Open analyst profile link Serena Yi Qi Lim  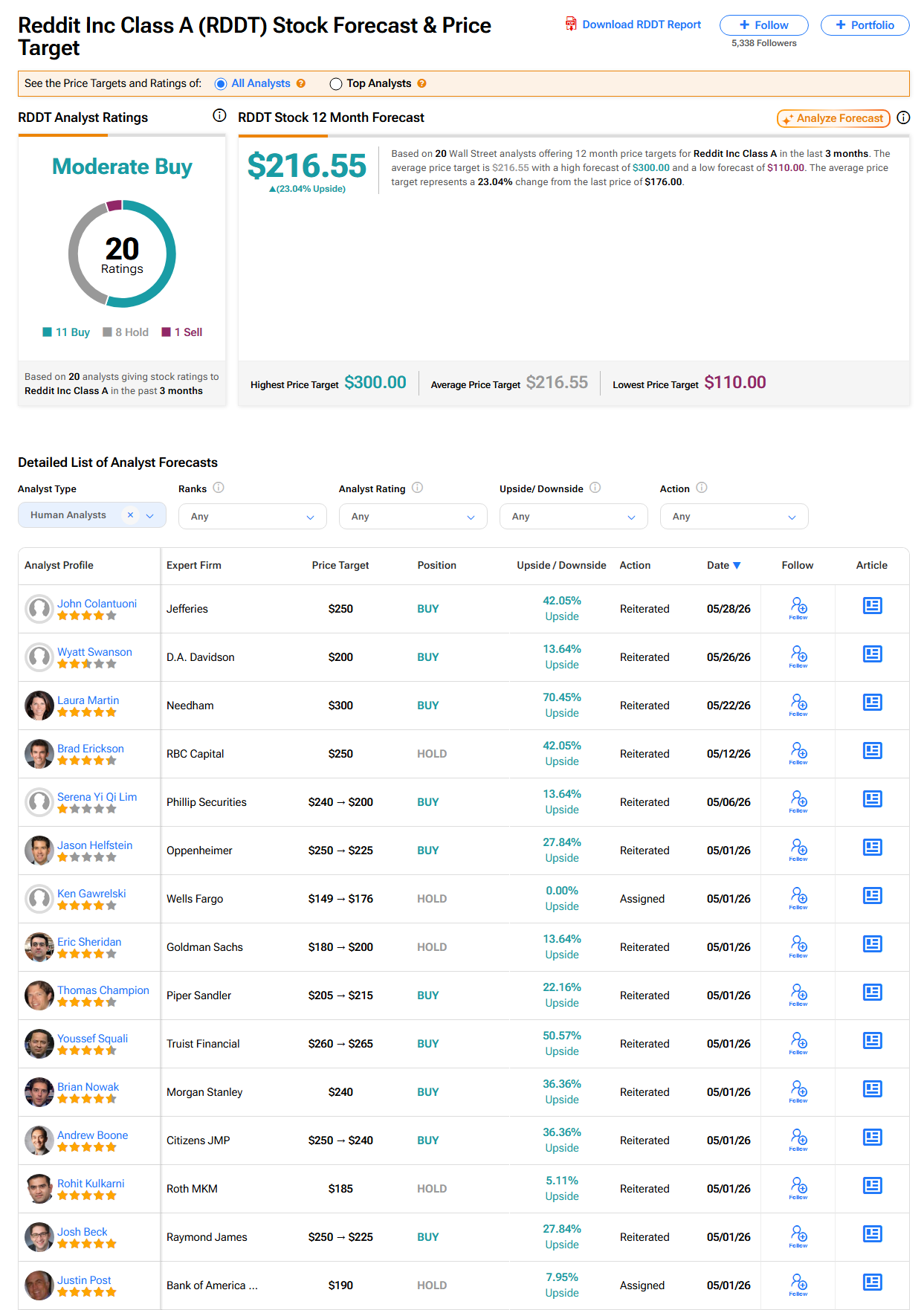(97, 797)
